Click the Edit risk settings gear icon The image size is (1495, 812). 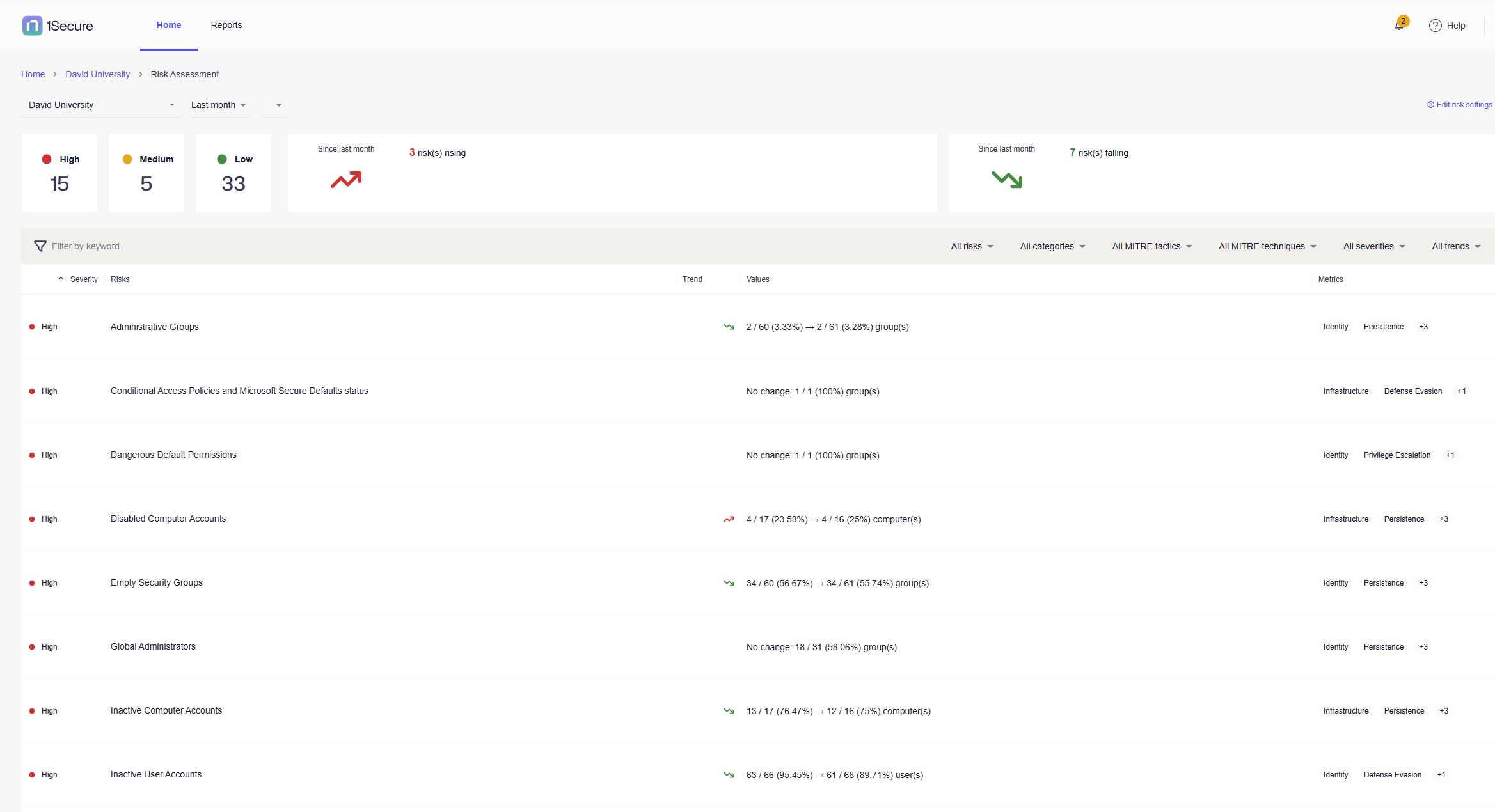pyautogui.click(x=1430, y=105)
